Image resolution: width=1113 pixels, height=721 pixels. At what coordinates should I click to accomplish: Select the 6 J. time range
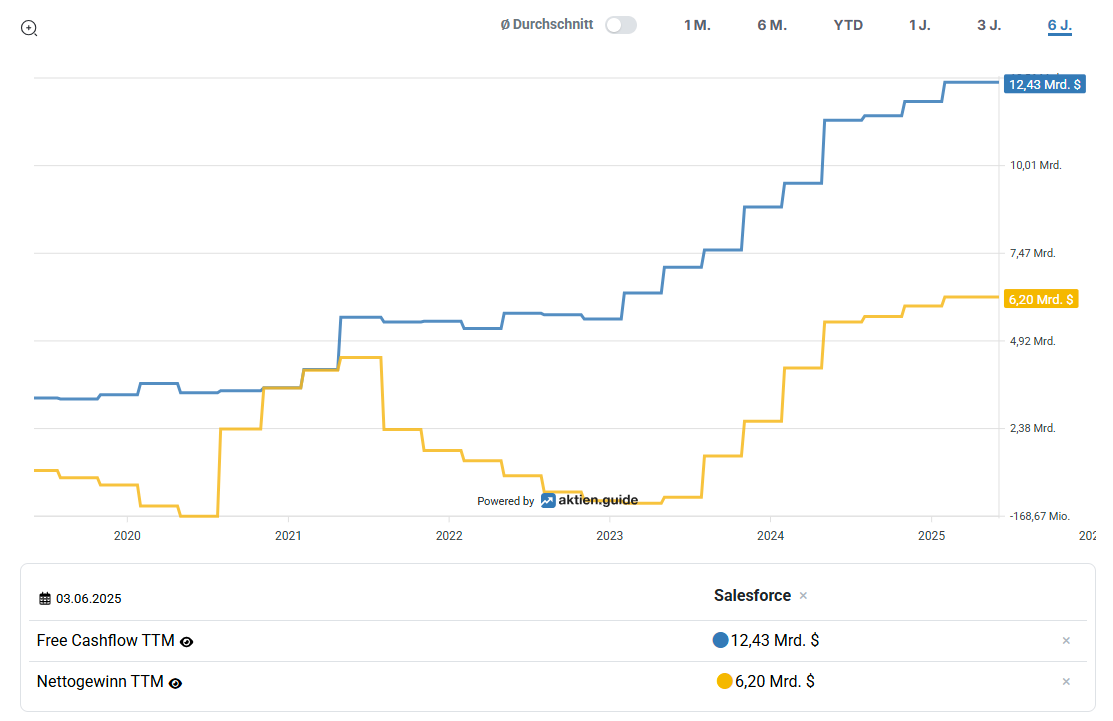coord(1059,26)
